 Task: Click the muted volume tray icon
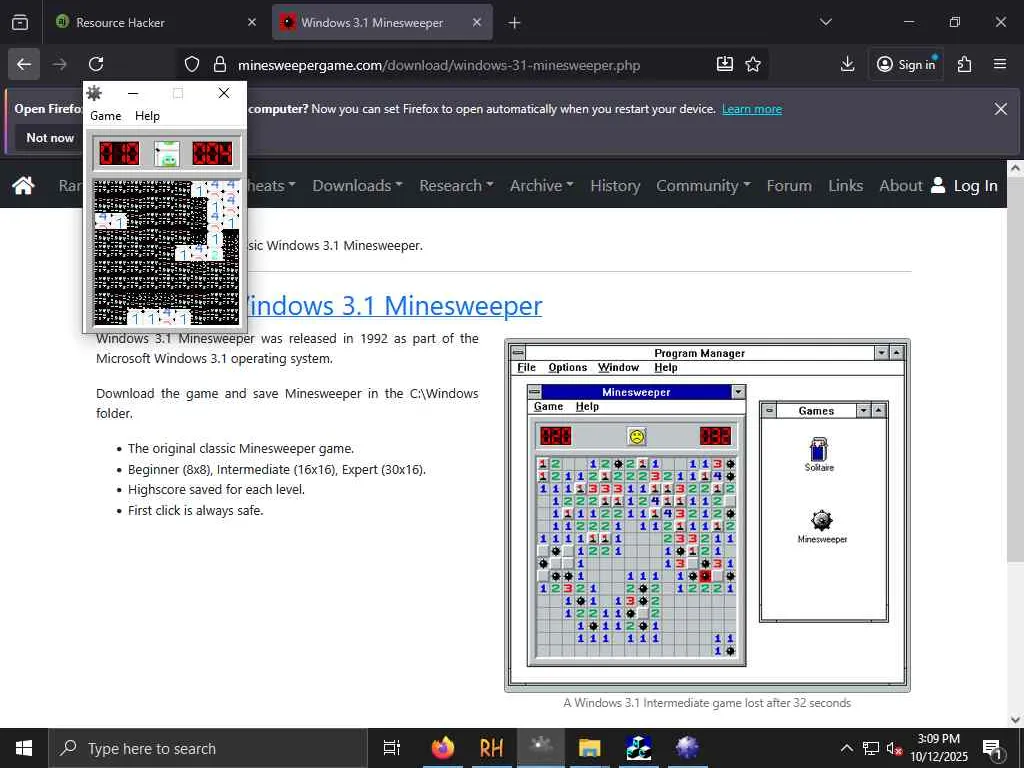point(893,748)
